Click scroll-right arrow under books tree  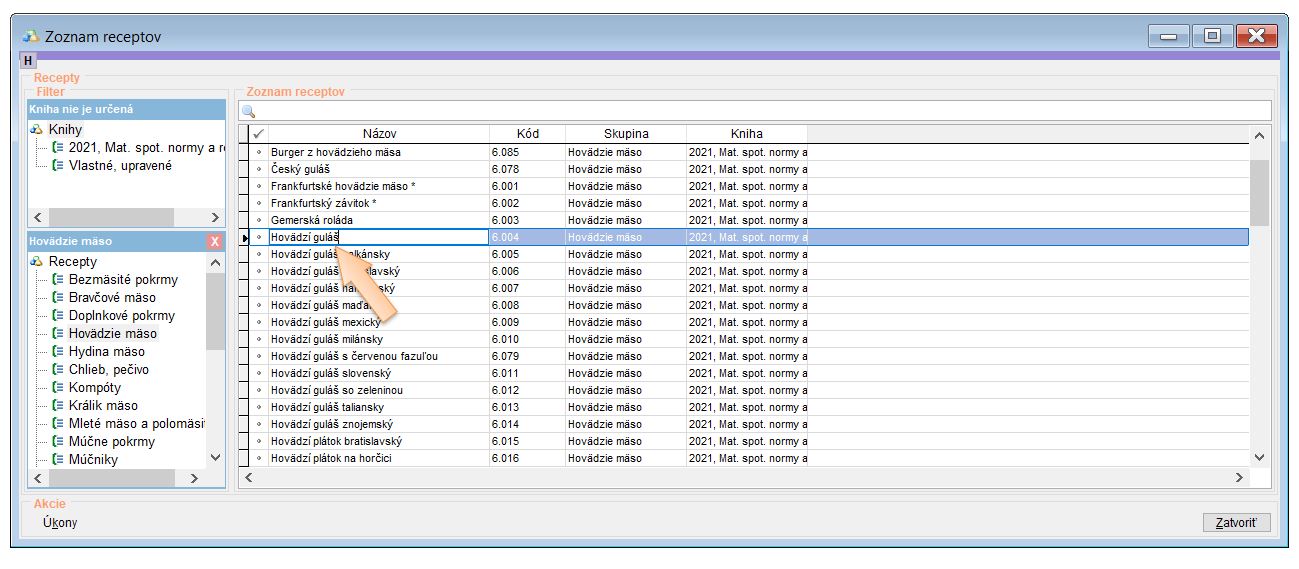tap(214, 217)
